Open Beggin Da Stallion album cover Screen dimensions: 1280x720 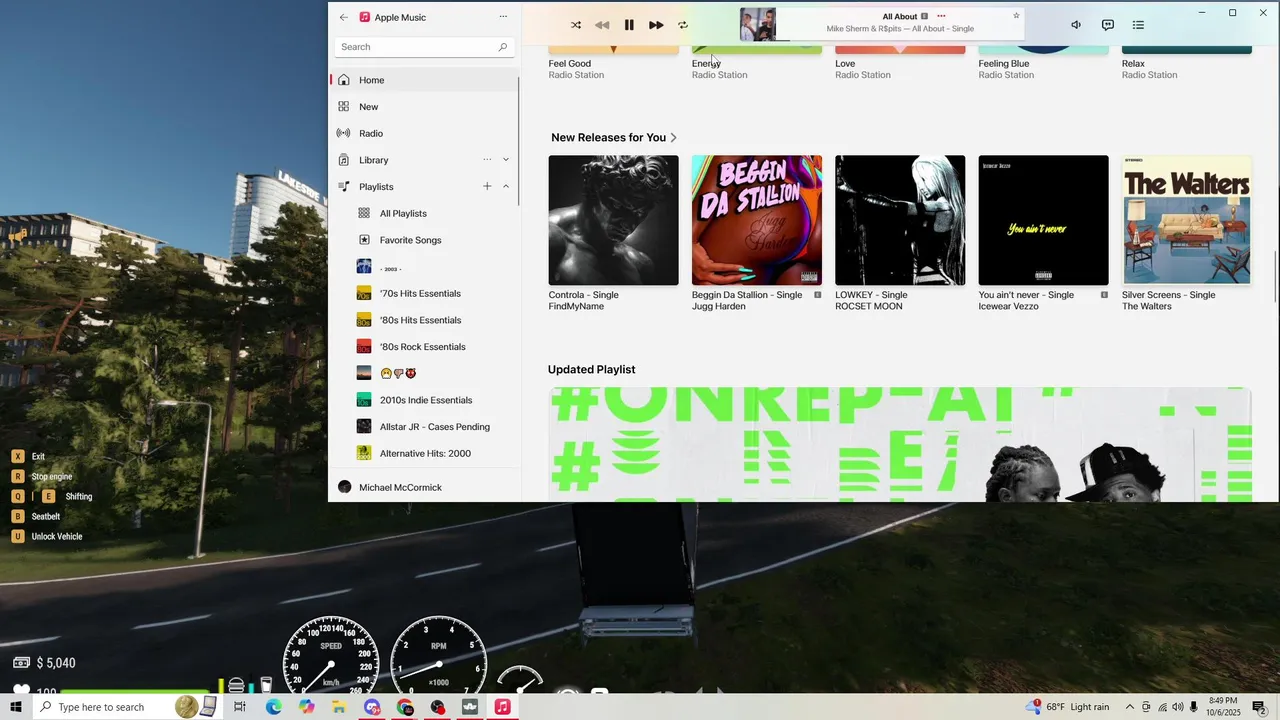pyautogui.click(x=757, y=220)
